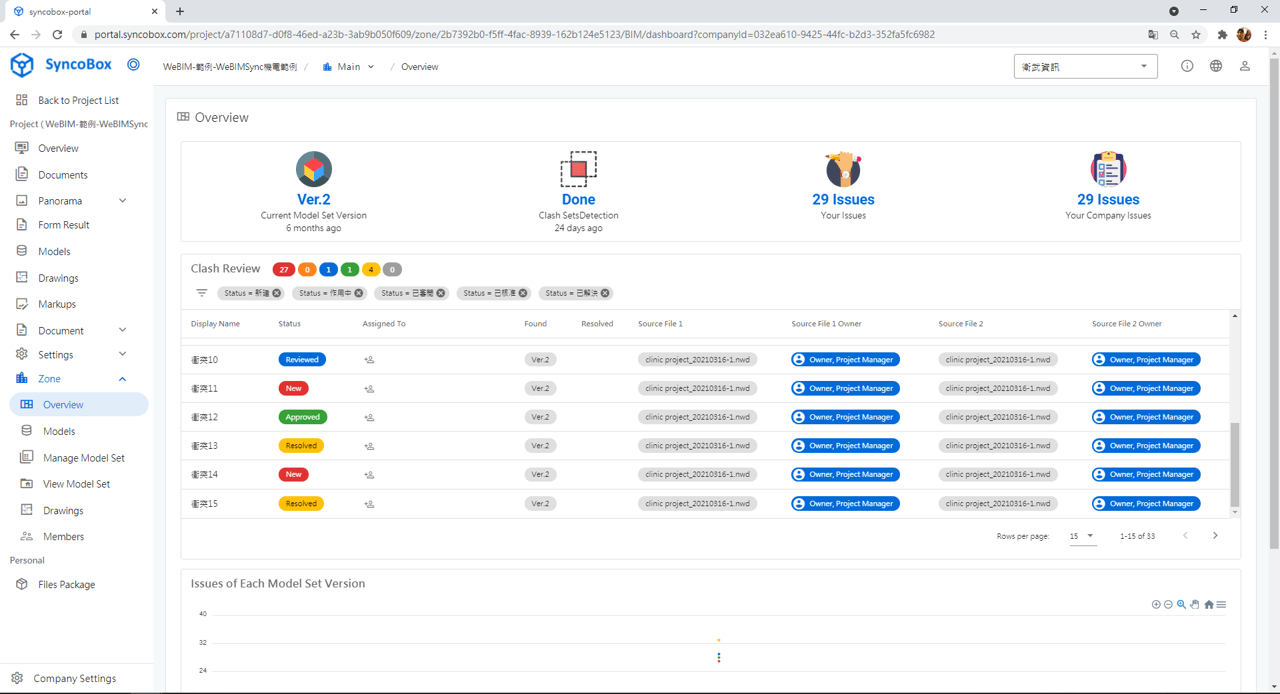Open Back to Project List

pos(77,100)
